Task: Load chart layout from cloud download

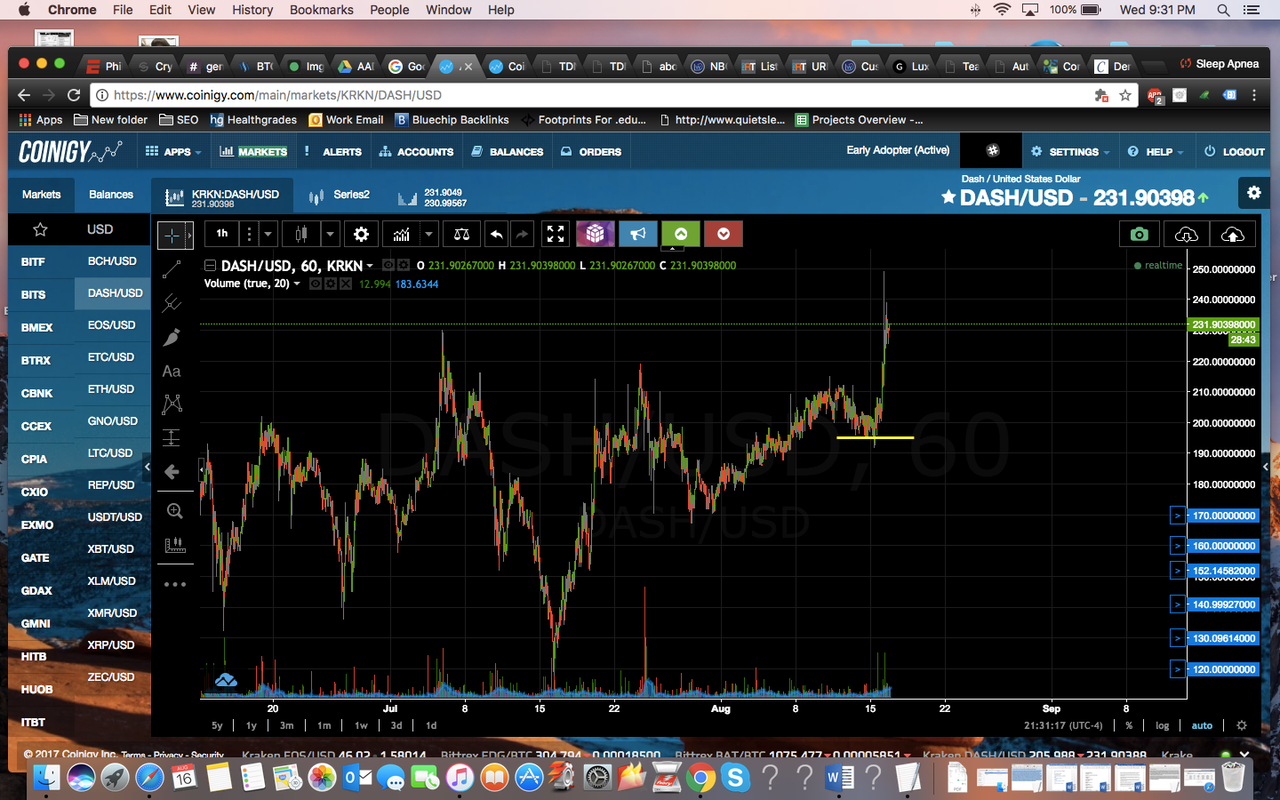Action: pyautogui.click(x=1186, y=234)
